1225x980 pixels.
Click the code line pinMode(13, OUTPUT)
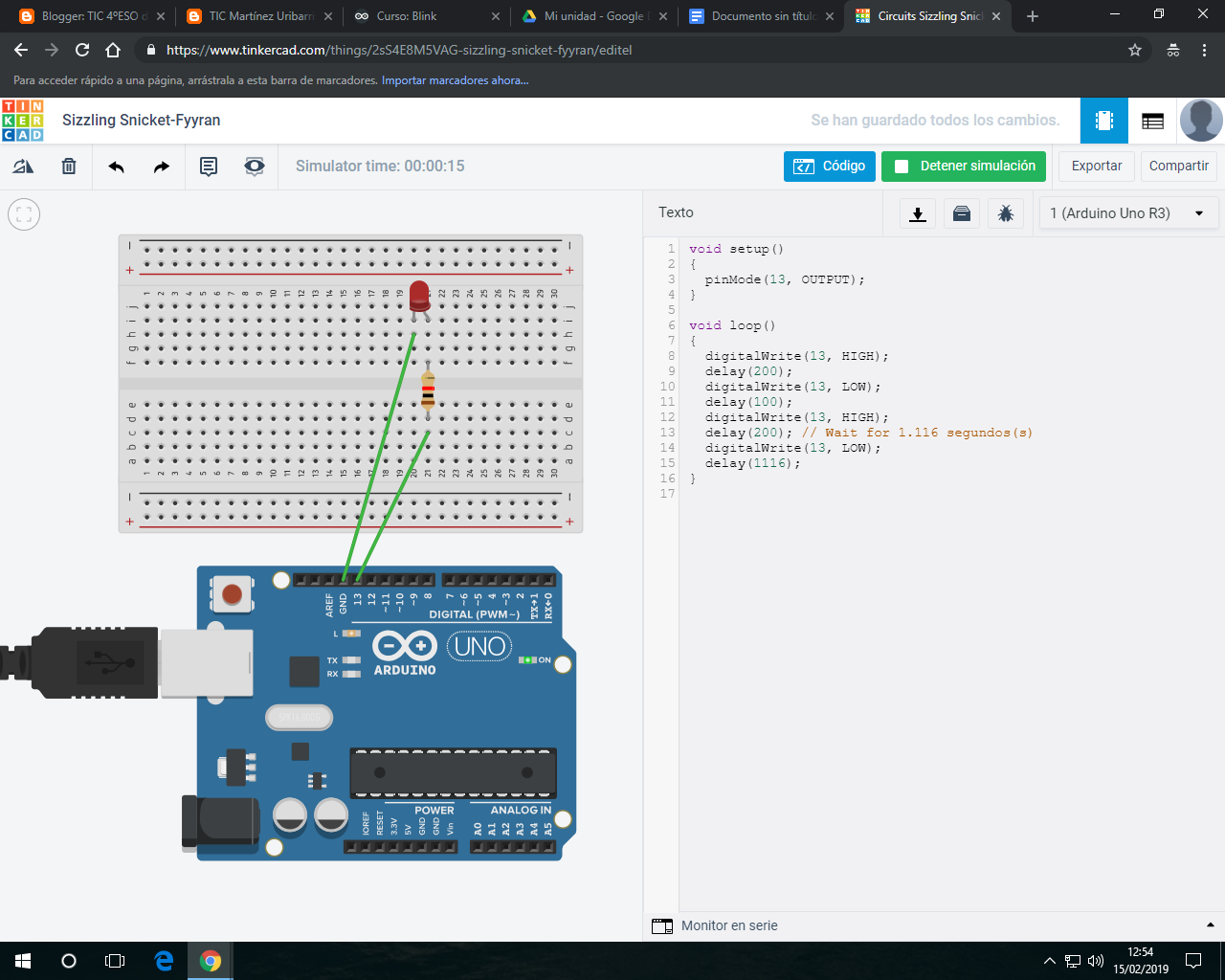785,279
